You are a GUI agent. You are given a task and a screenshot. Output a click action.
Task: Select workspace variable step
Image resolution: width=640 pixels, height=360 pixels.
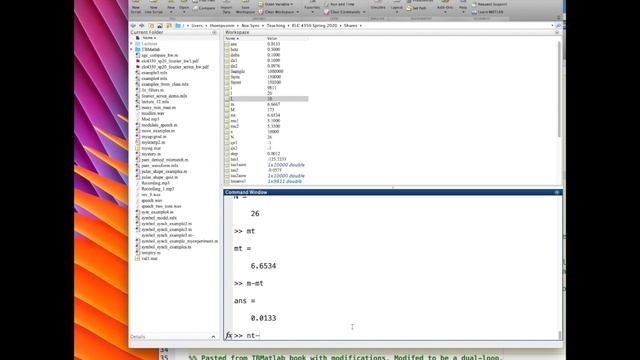click(234, 154)
